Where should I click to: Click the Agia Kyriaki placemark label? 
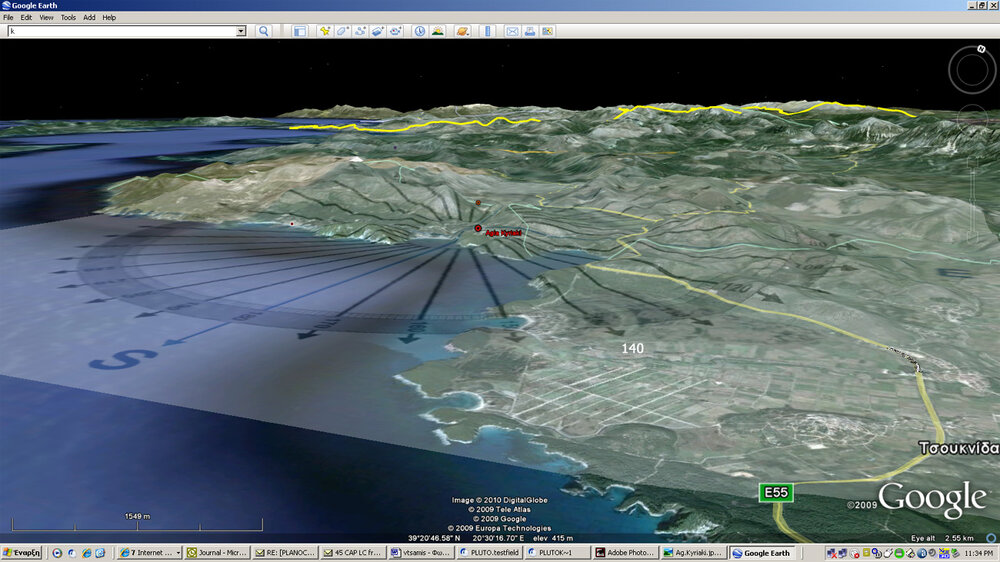tap(503, 233)
